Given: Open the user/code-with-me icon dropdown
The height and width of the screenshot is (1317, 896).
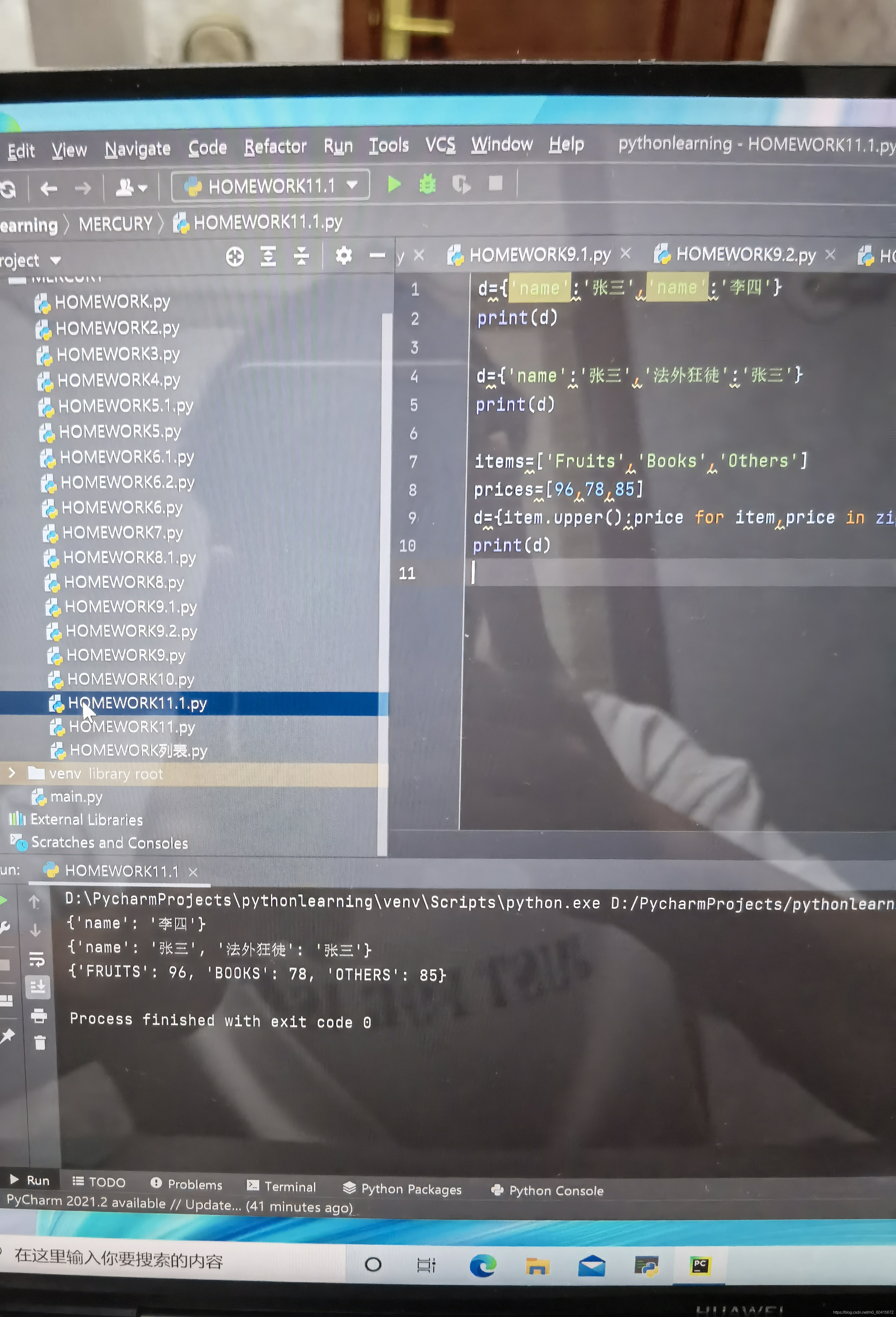Looking at the screenshot, I should 131,187.
